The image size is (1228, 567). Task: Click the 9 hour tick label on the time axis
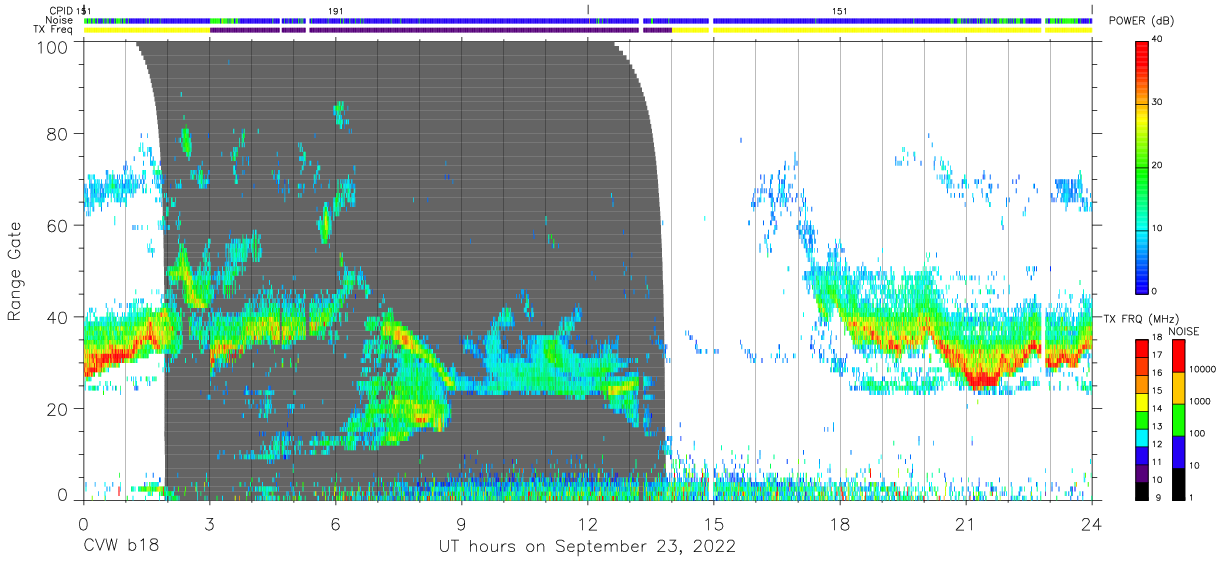click(462, 523)
